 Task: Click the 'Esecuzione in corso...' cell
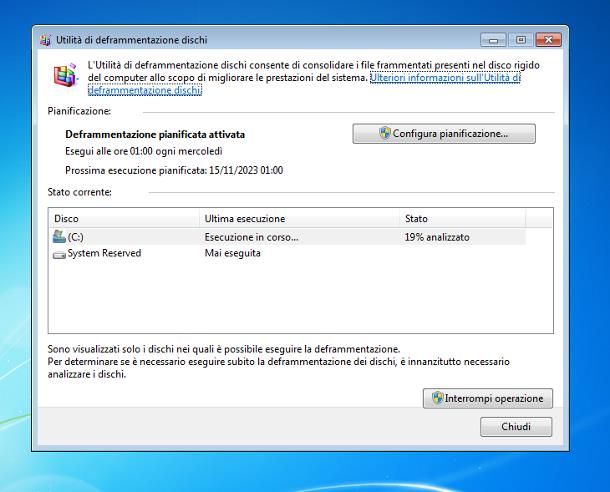point(251,237)
